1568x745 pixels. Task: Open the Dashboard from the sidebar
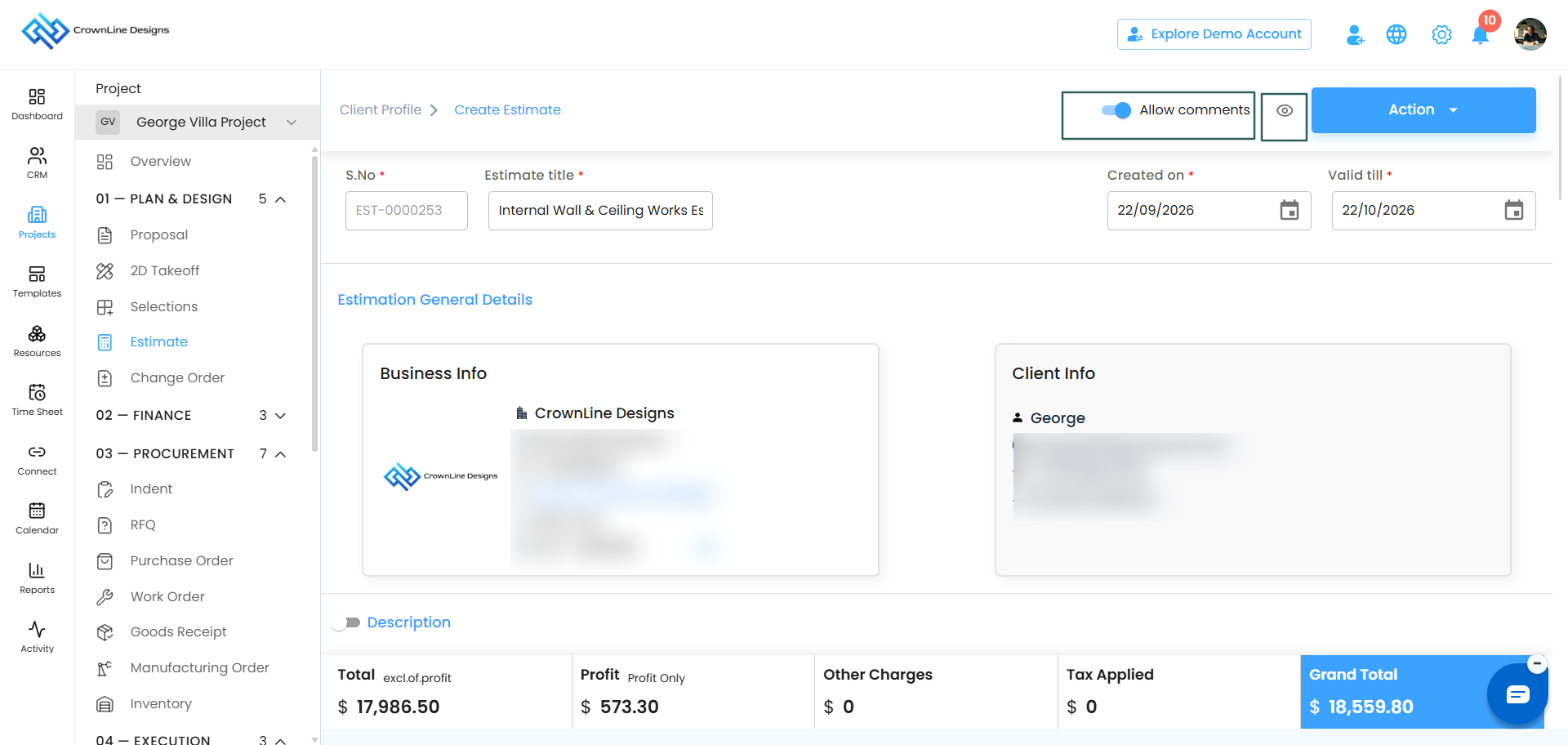pos(37,105)
